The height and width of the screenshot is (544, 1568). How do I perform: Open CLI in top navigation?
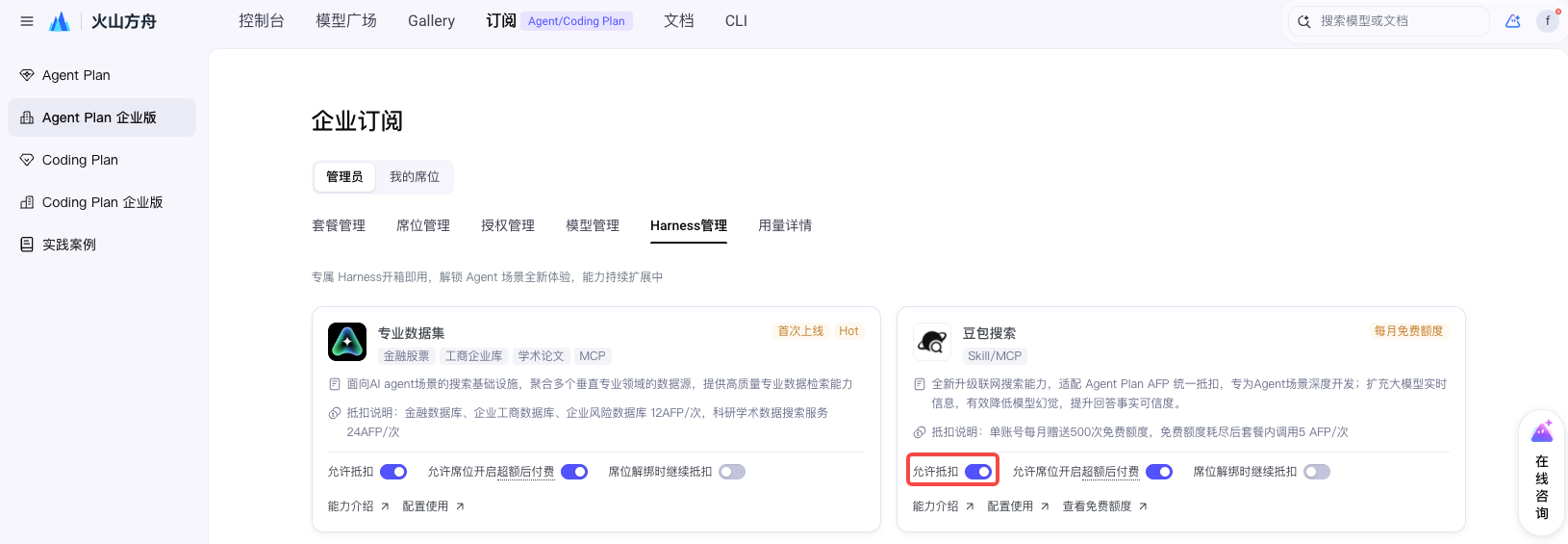coord(736,21)
